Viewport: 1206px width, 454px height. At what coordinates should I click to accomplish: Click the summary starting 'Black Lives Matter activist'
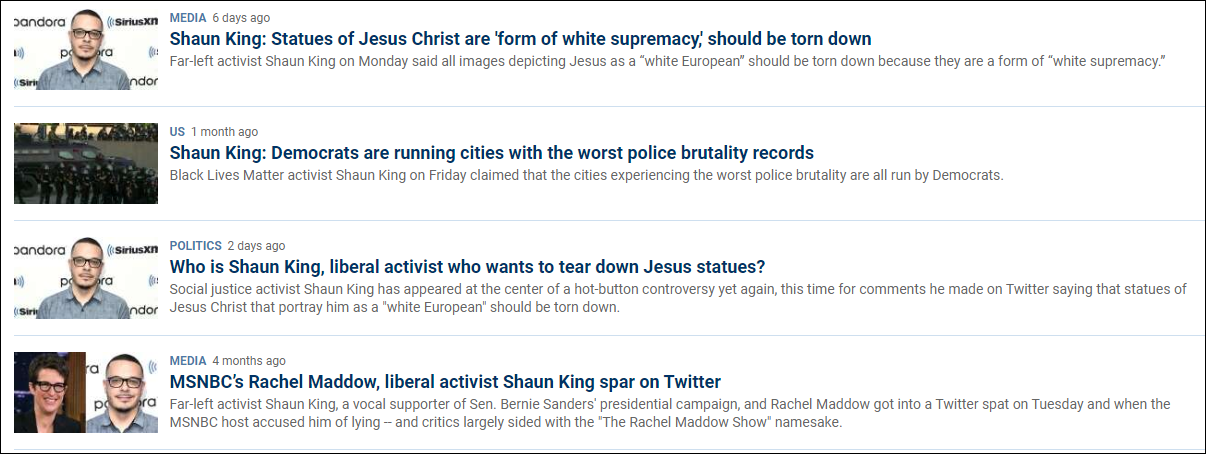(586, 175)
